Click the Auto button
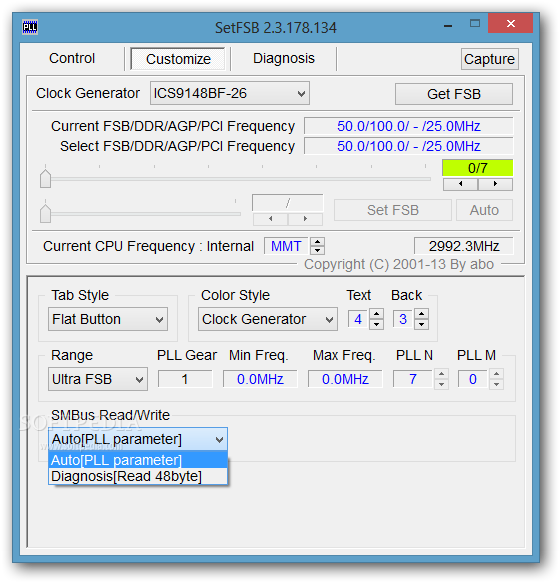The image size is (560, 583). click(x=484, y=210)
